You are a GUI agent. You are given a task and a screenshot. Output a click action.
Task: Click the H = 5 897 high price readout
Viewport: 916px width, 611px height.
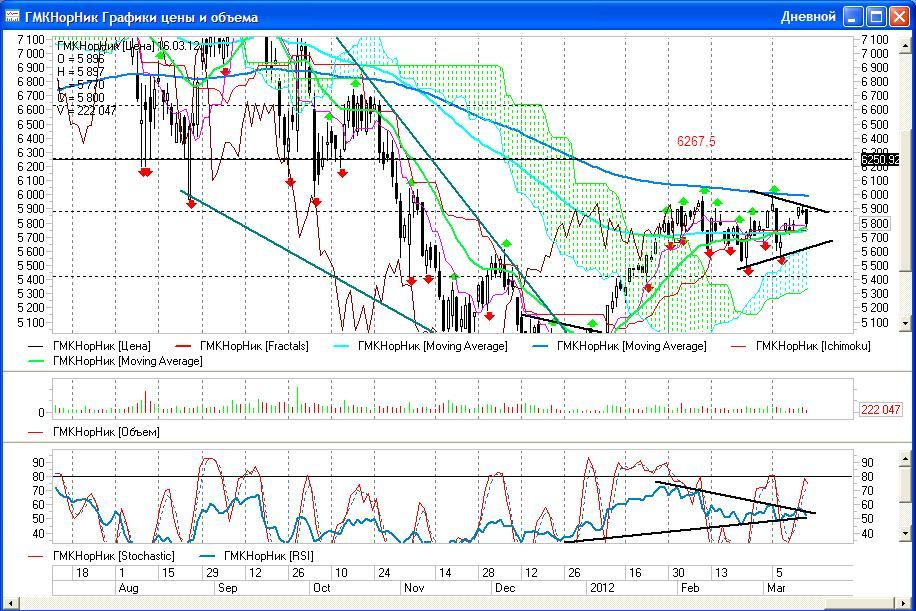coord(80,71)
